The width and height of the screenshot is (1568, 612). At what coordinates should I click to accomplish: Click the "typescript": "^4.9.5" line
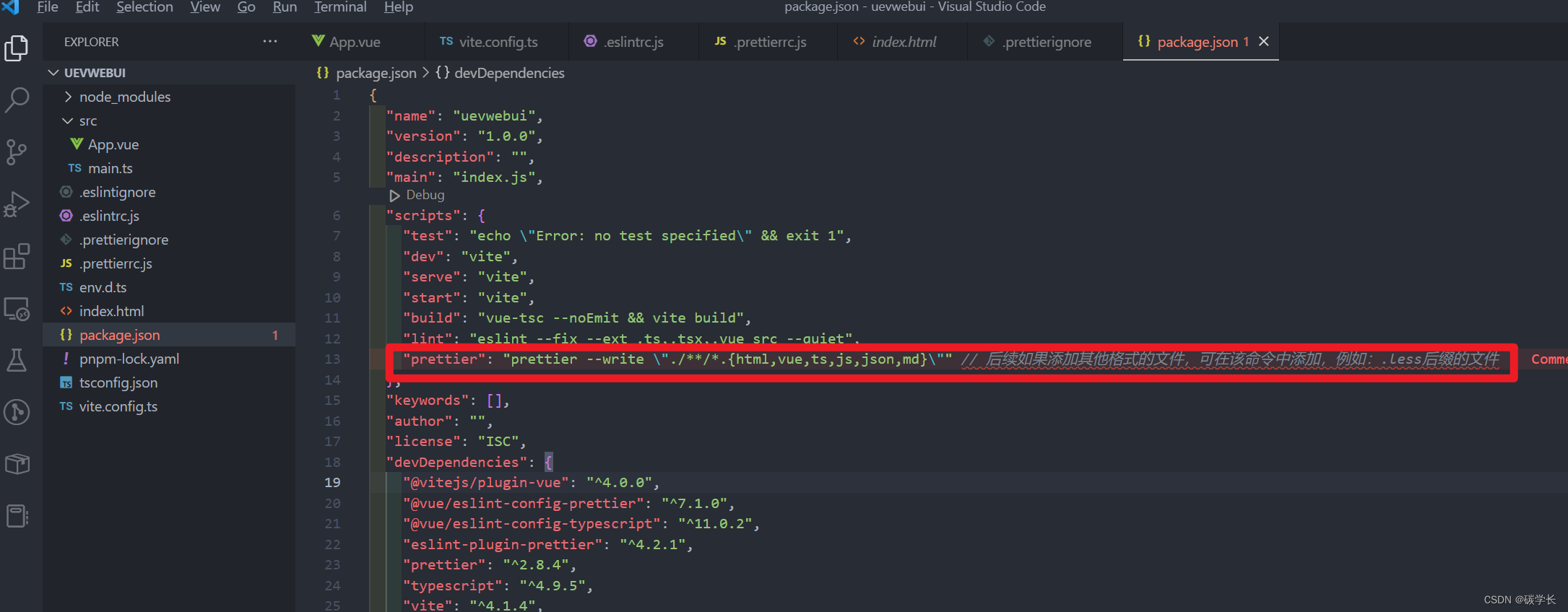pos(498,585)
